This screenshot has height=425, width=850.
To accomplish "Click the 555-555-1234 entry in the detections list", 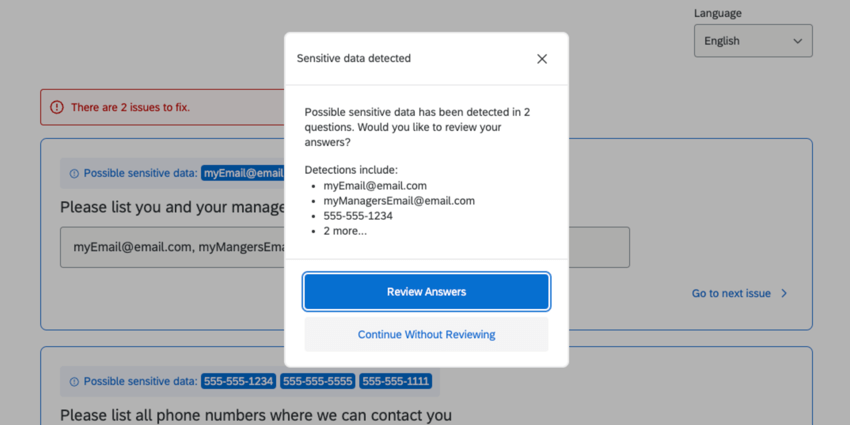I will coord(357,216).
